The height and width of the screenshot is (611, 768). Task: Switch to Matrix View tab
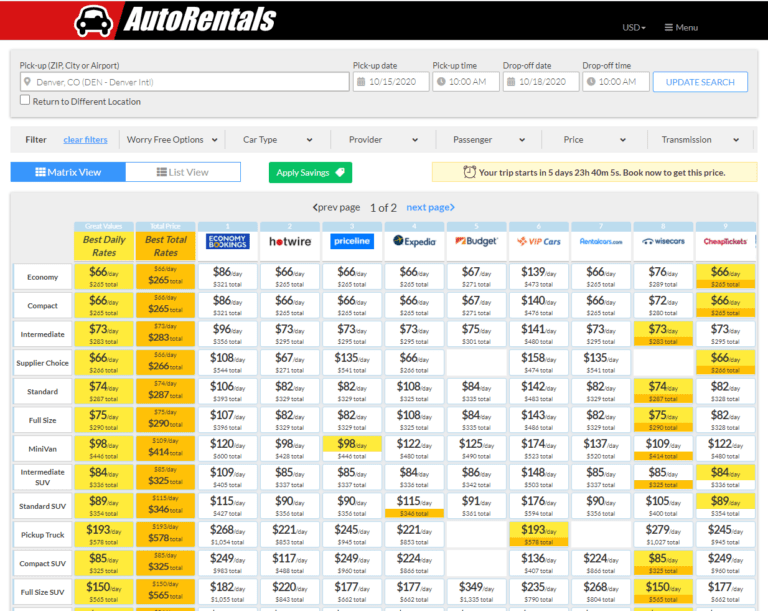[68, 172]
